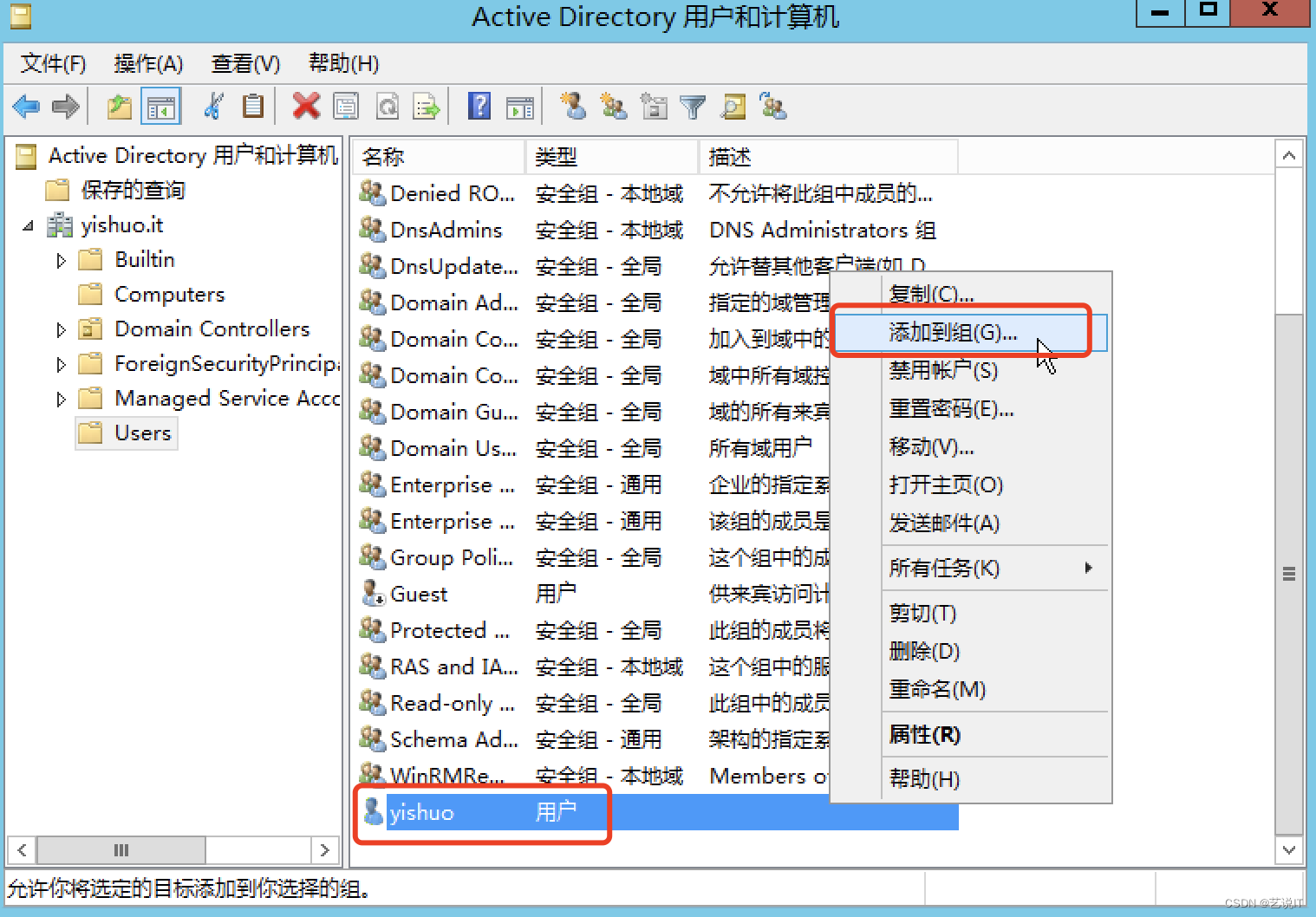The width and height of the screenshot is (1316, 917).
Task: Click the Forward arrow toolbar icon
Action: 66,107
